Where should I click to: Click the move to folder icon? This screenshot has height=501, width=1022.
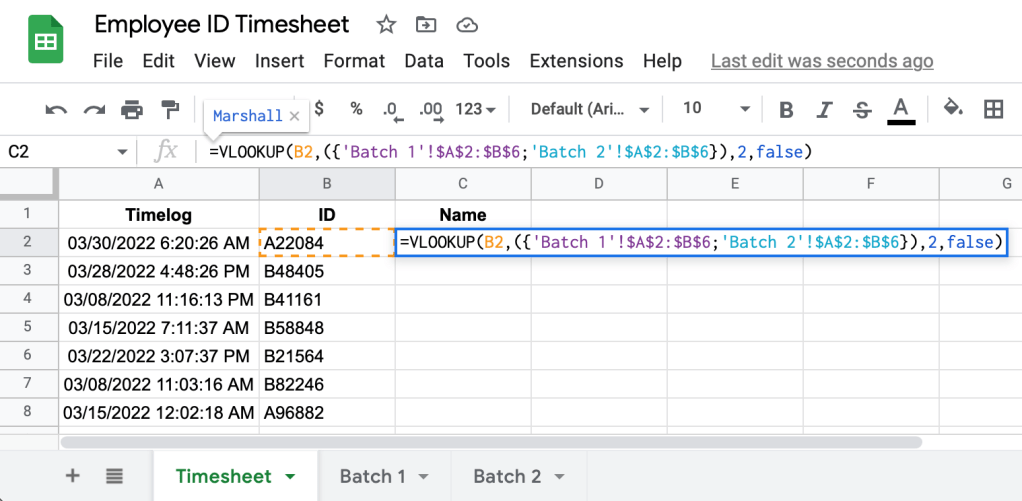click(426, 25)
